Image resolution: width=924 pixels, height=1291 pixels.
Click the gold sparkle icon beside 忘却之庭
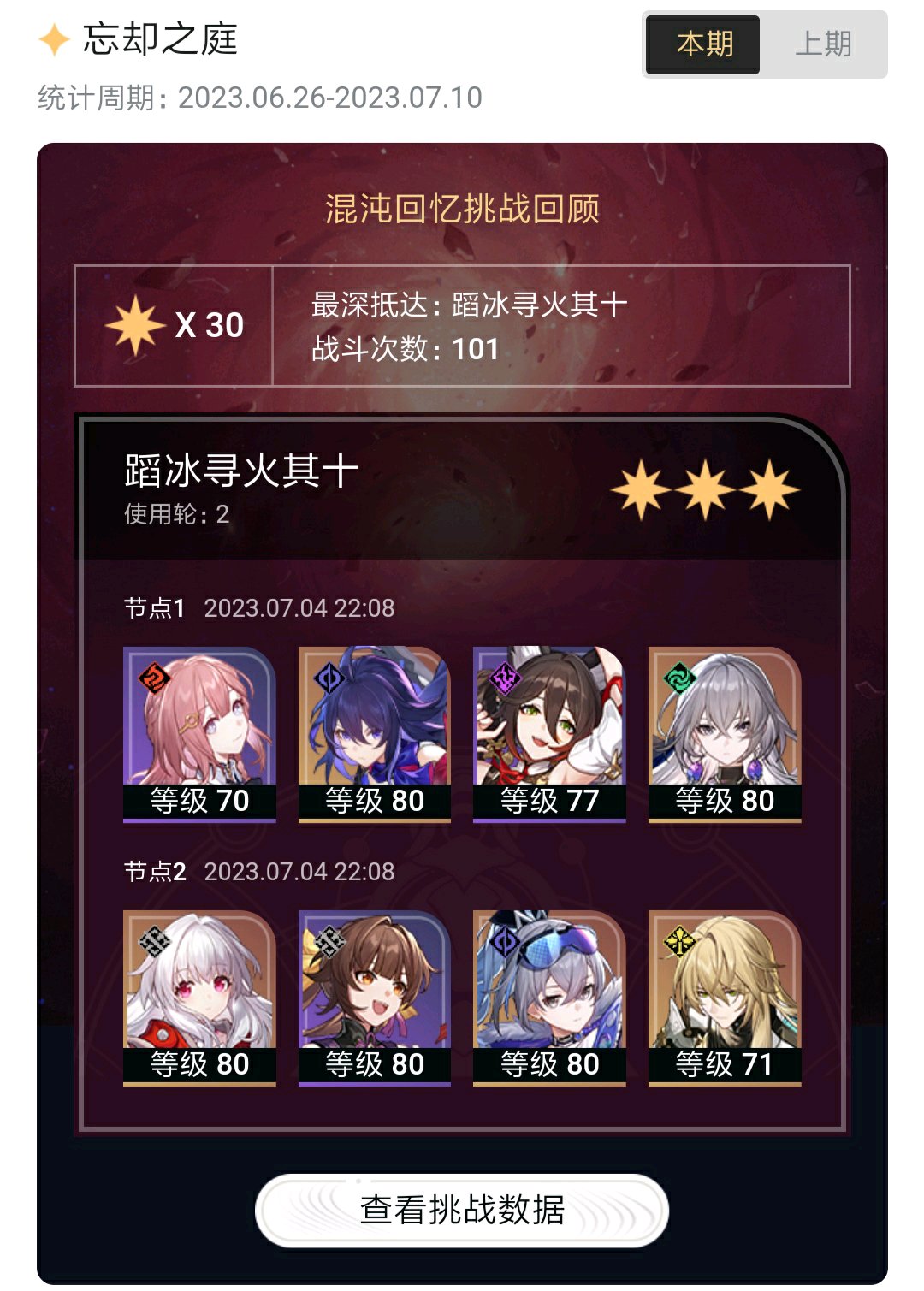coord(54,39)
